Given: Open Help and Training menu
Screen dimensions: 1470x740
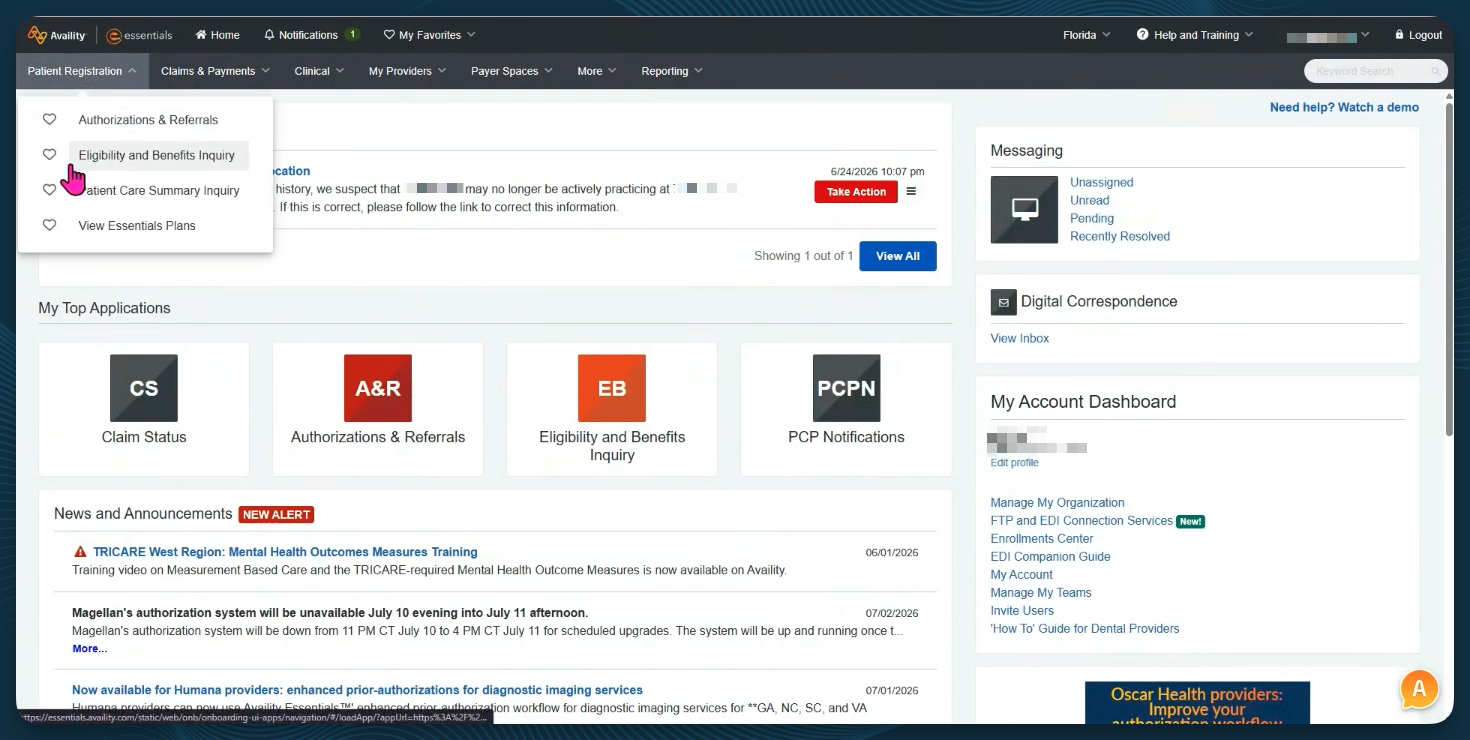Looking at the screenshot, I should (x=1194, y=35).
